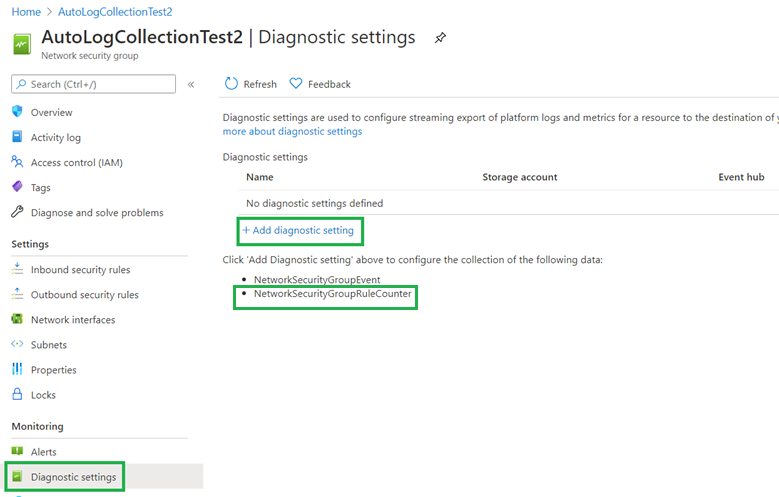Click the pin icon next to the title
The height and width of the screenshot is (497, 779).
440,38
